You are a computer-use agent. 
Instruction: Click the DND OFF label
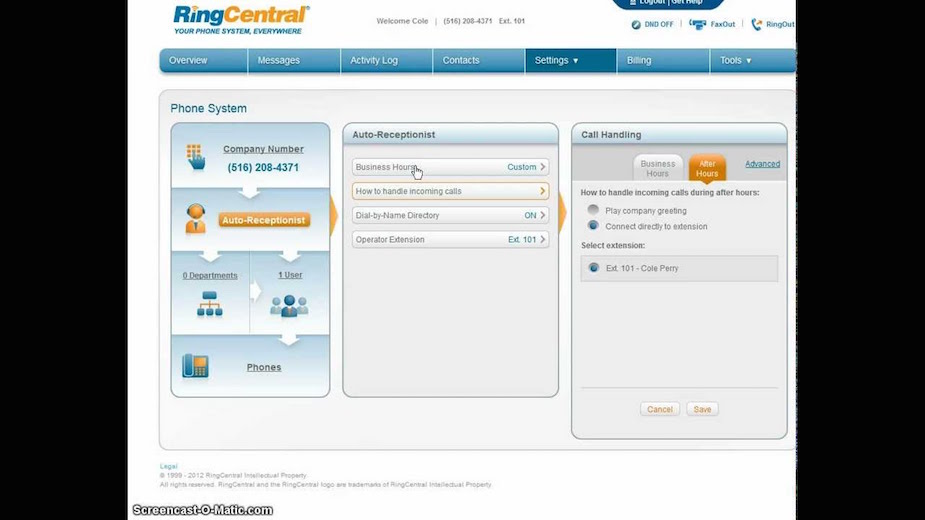pos(659,25)
